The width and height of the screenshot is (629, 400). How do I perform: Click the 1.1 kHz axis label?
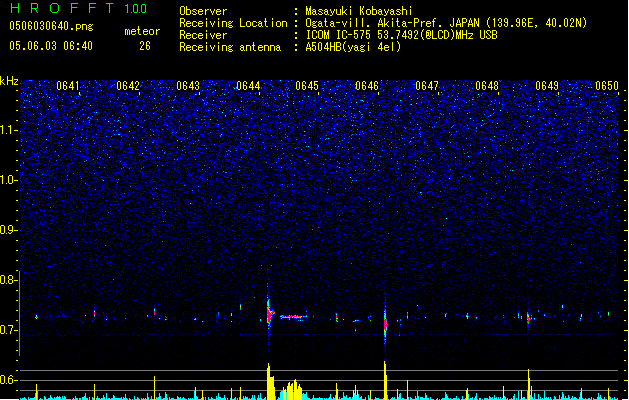tap(9, 130)
